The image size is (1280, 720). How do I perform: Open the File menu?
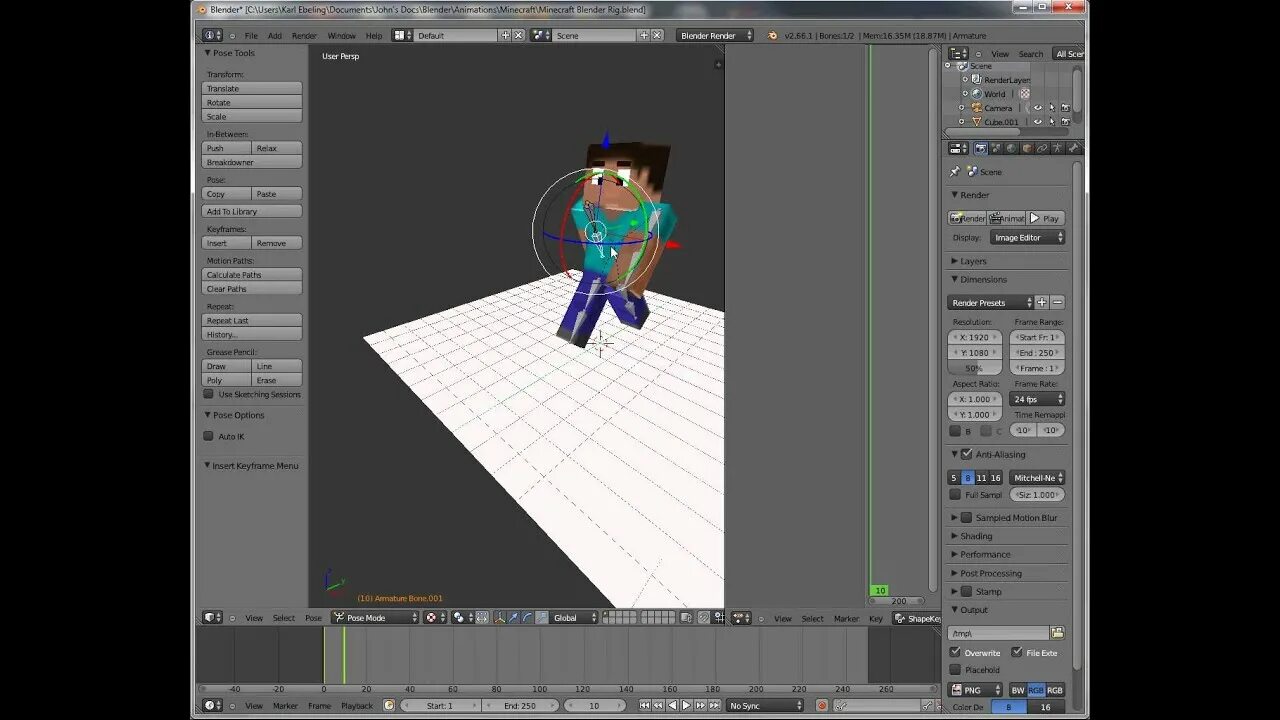click(x=251, y=36)
